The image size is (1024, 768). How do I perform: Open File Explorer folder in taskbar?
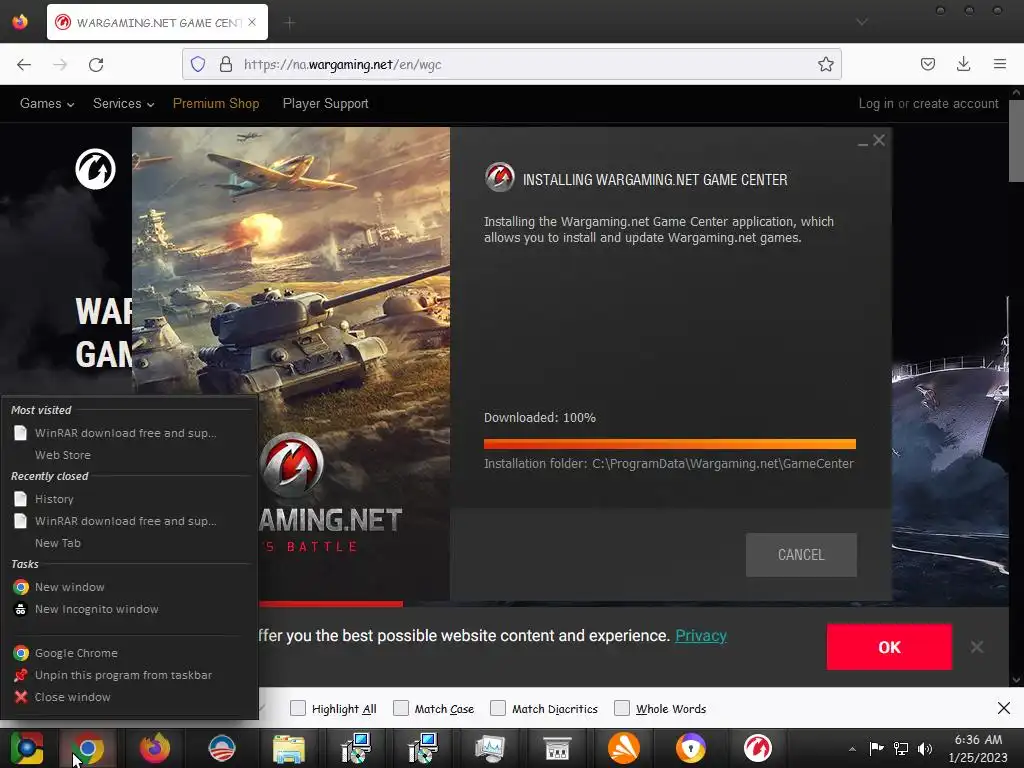click(x=289, y=748)
